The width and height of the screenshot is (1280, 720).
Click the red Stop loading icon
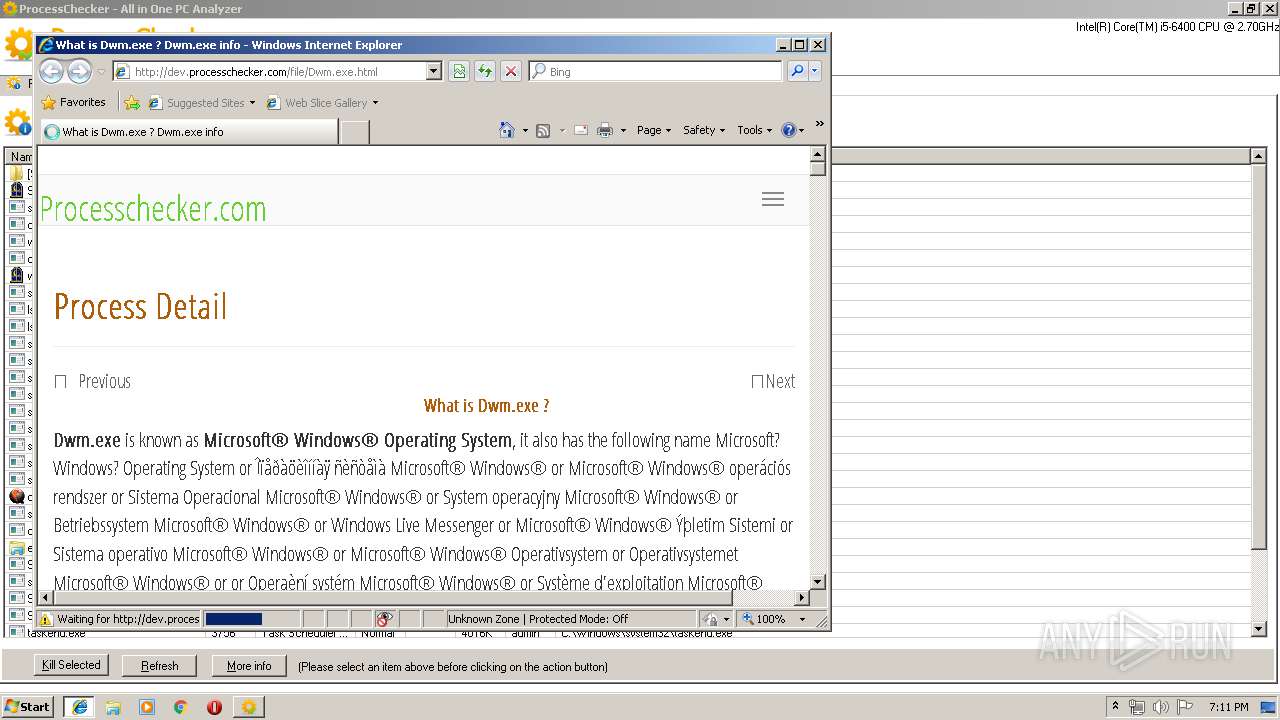[x=511, y=71]
